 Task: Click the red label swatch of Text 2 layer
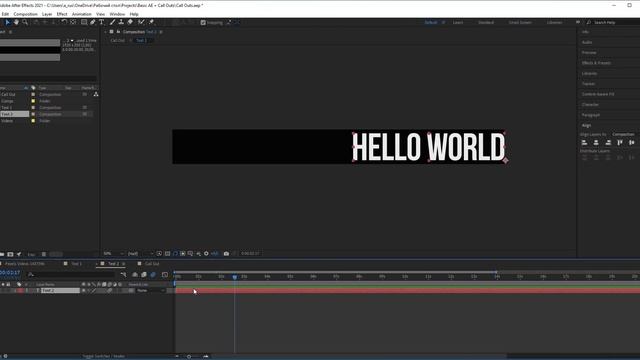[x=20, y=291]
